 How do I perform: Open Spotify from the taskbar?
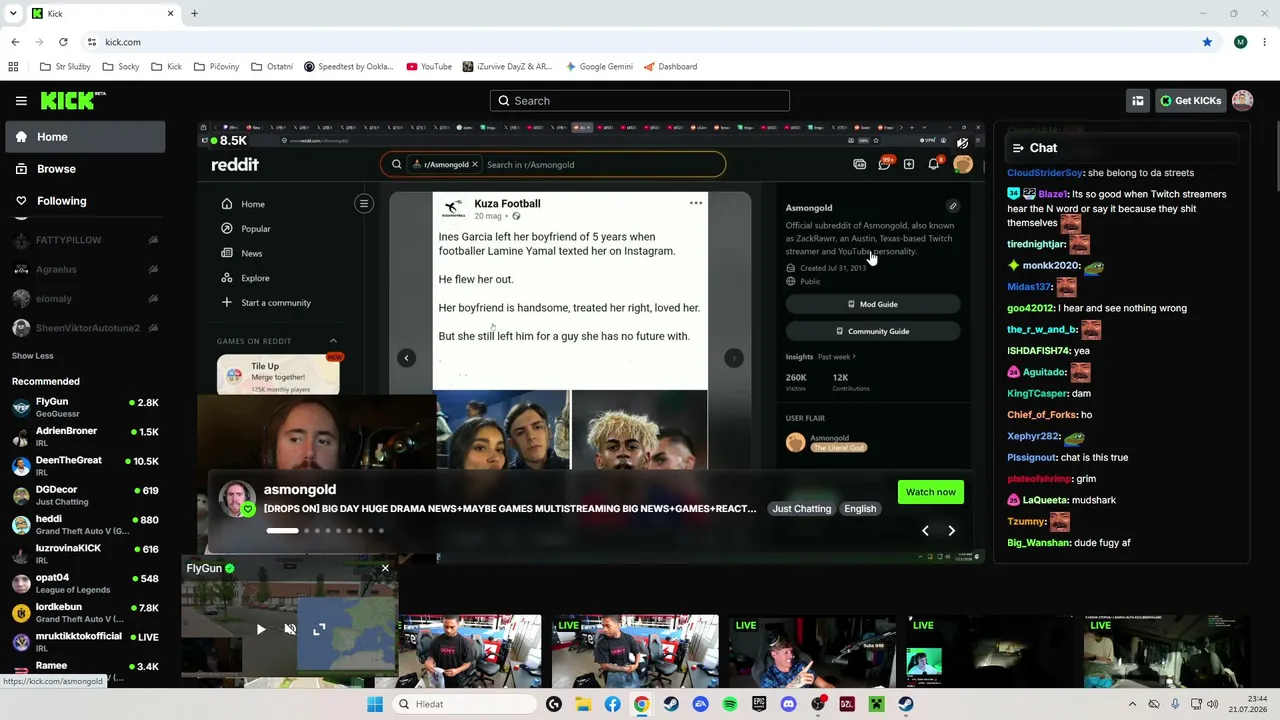[730, 704]
